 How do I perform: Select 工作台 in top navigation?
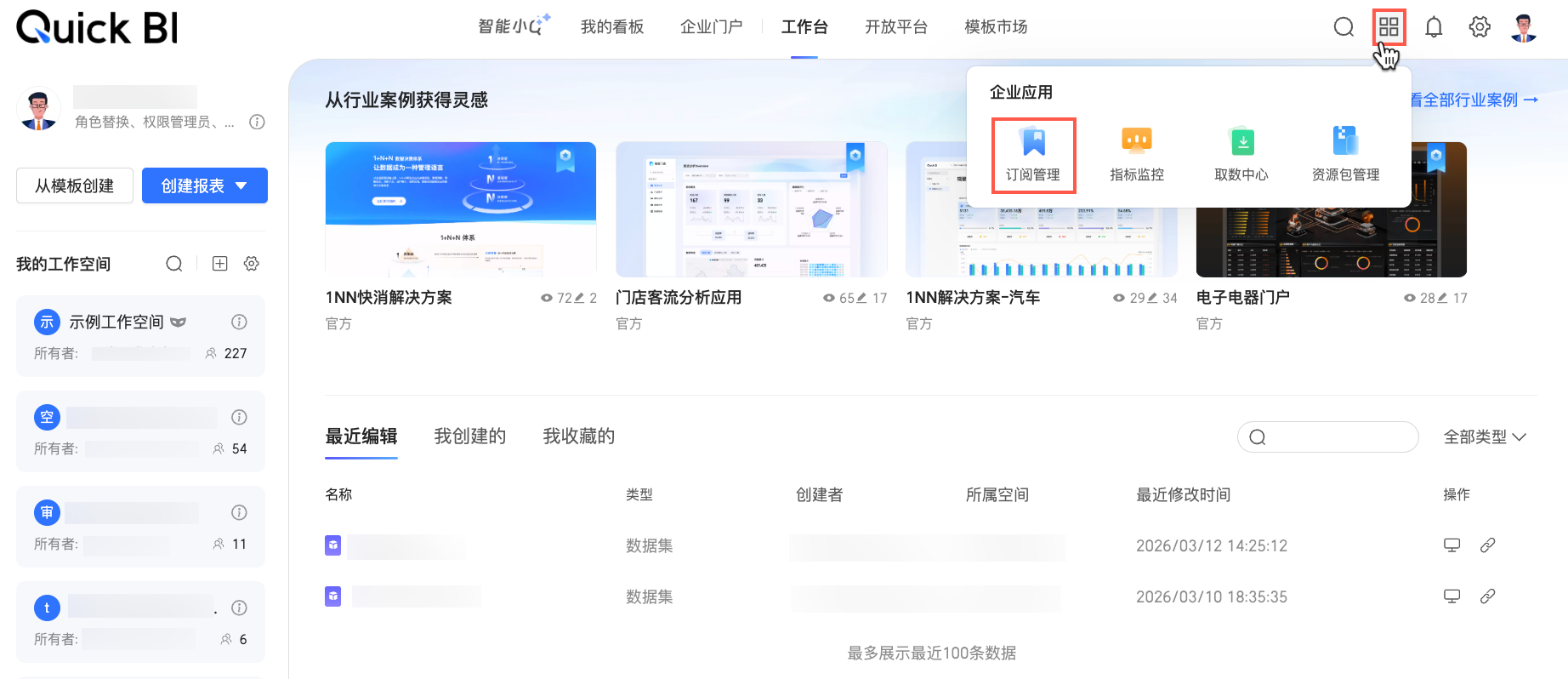[x=804, y=27]
